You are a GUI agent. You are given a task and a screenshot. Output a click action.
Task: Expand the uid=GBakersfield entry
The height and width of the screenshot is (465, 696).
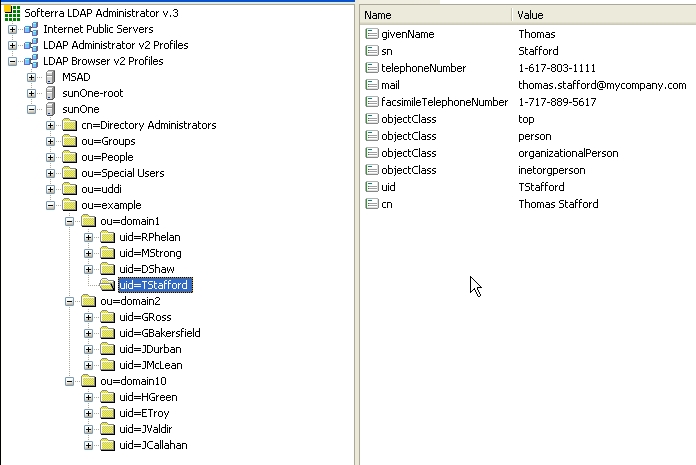(x=88, y=333)
